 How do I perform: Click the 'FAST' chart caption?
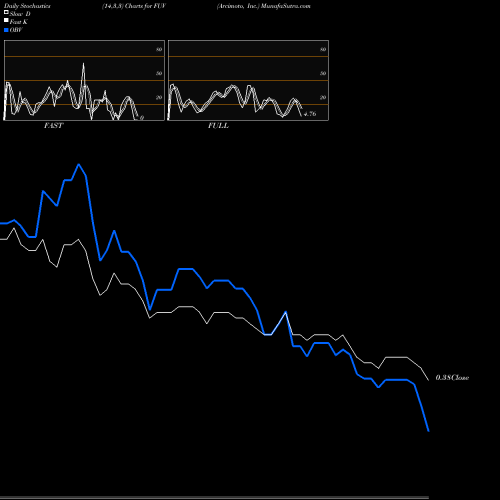coord(53,126)
